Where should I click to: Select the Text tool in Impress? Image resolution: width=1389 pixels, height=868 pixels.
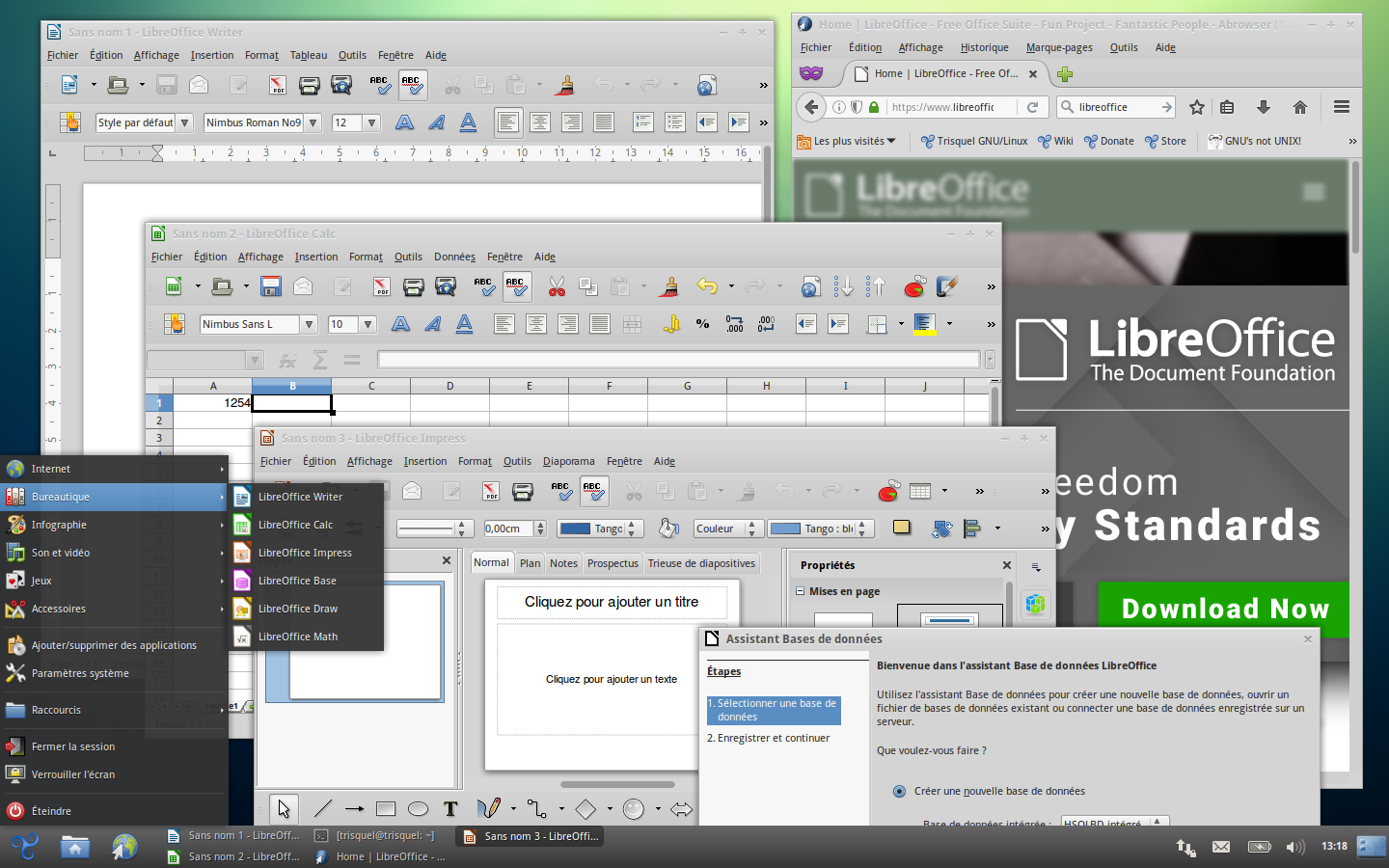(x=449, y=809)
